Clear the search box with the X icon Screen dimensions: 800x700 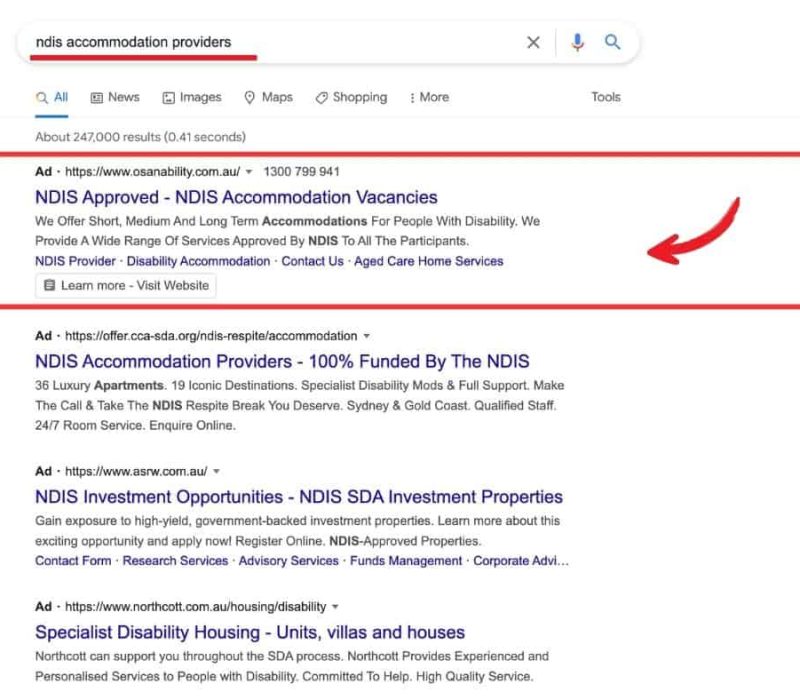pyautogui.click(x=533, y=42)
